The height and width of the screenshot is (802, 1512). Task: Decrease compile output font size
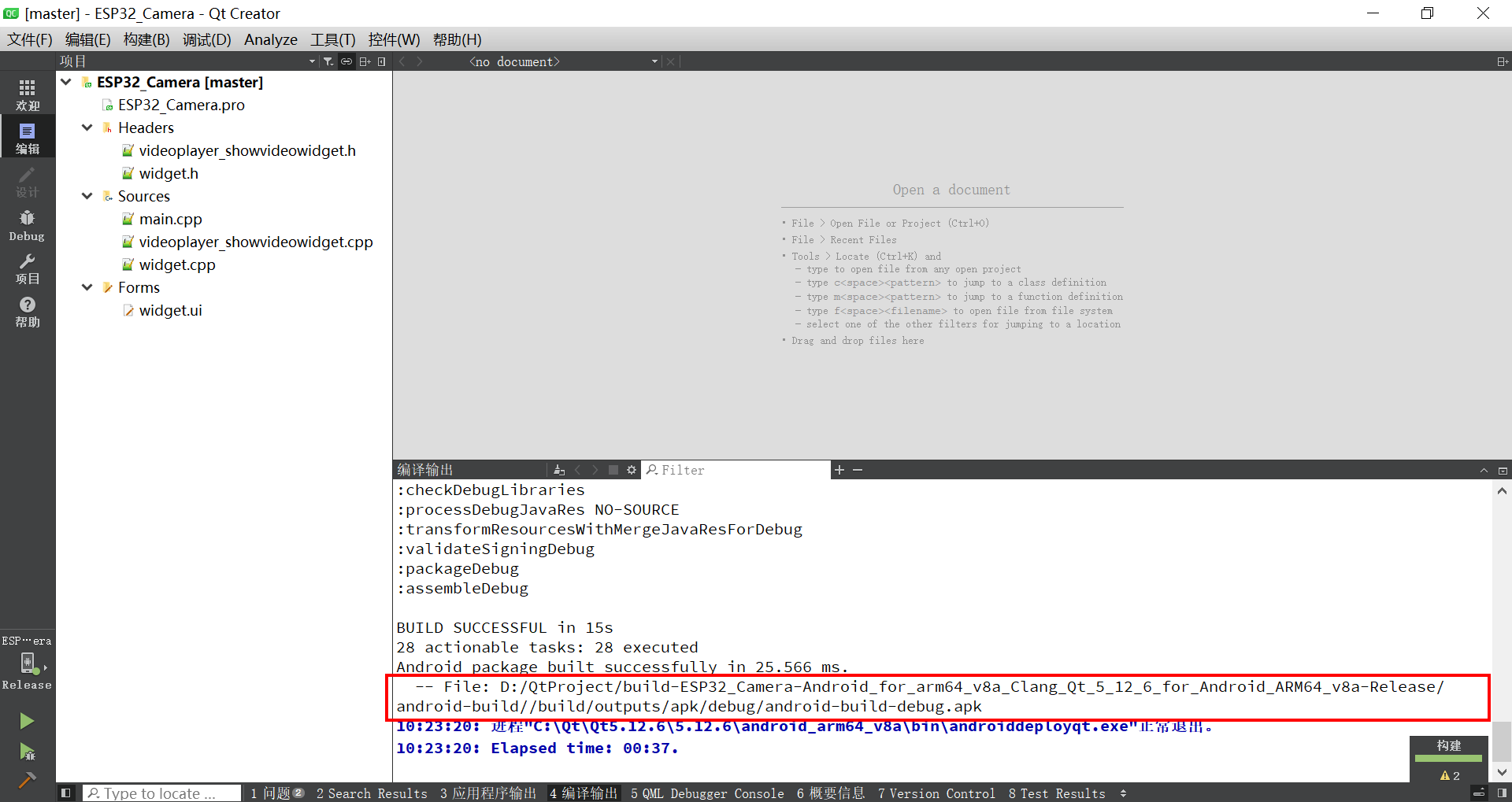tap(858, 470)
